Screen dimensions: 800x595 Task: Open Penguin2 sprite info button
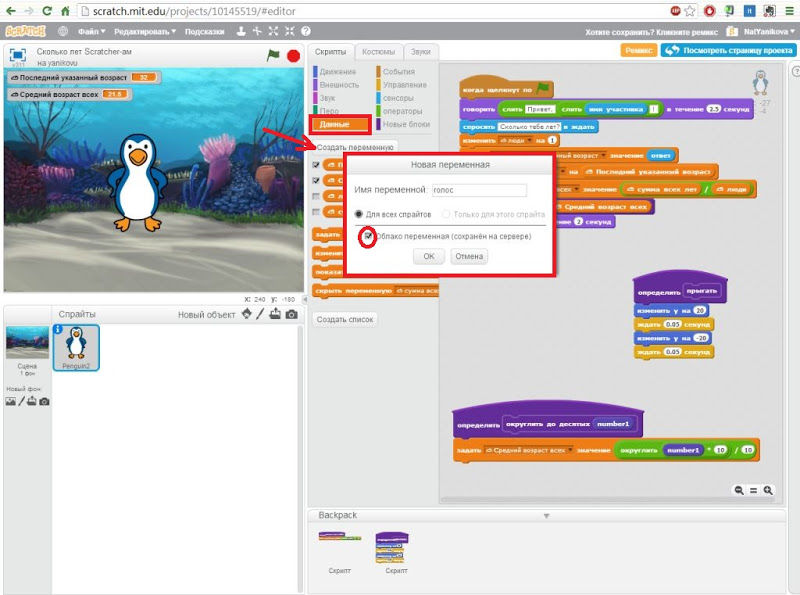[x=58, y=330]
